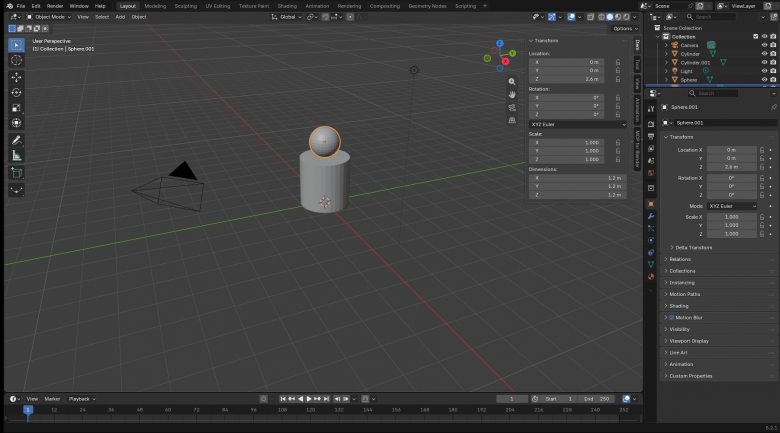Open the Modifiers wrench properties tab
This screenshot has height=433, width=780.
coord(651,216)
